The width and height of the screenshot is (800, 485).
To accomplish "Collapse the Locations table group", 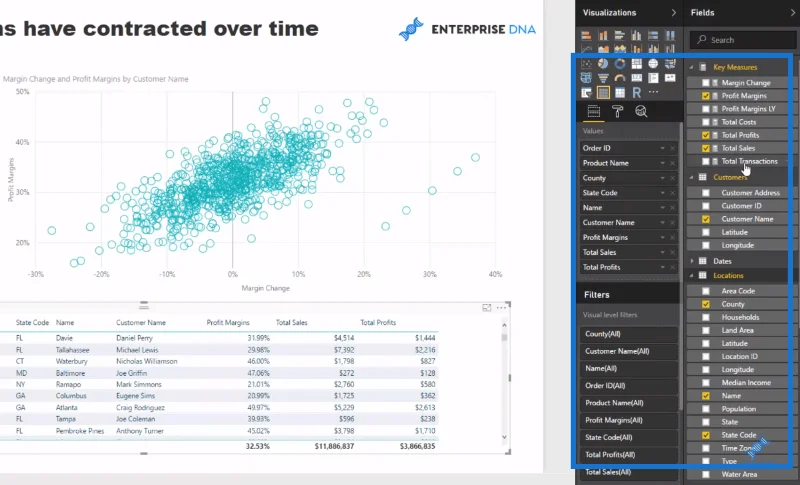I will click(692, 275).
